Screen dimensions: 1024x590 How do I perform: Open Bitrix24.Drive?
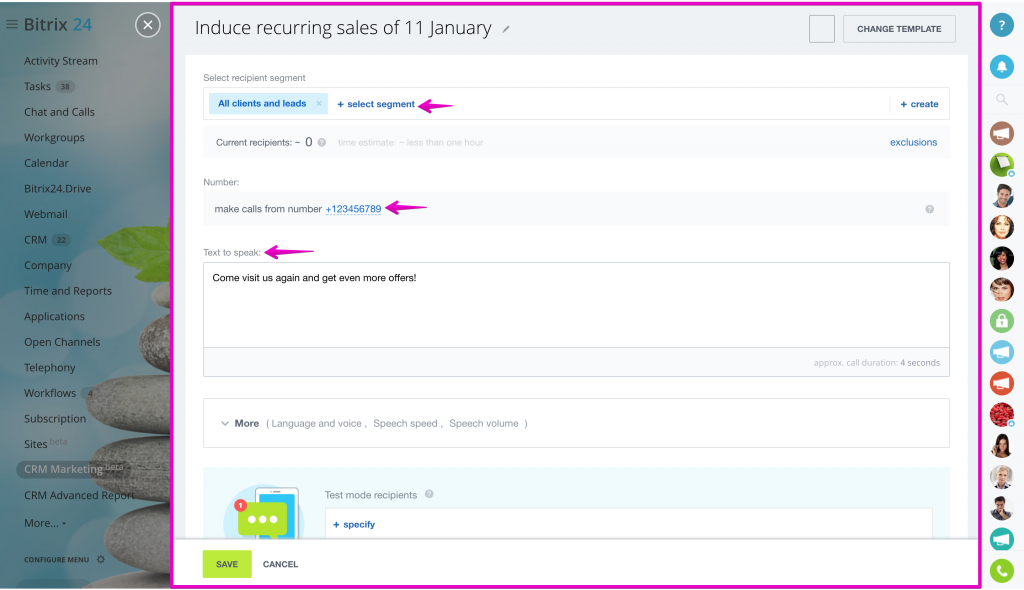[x=57, y=188]
